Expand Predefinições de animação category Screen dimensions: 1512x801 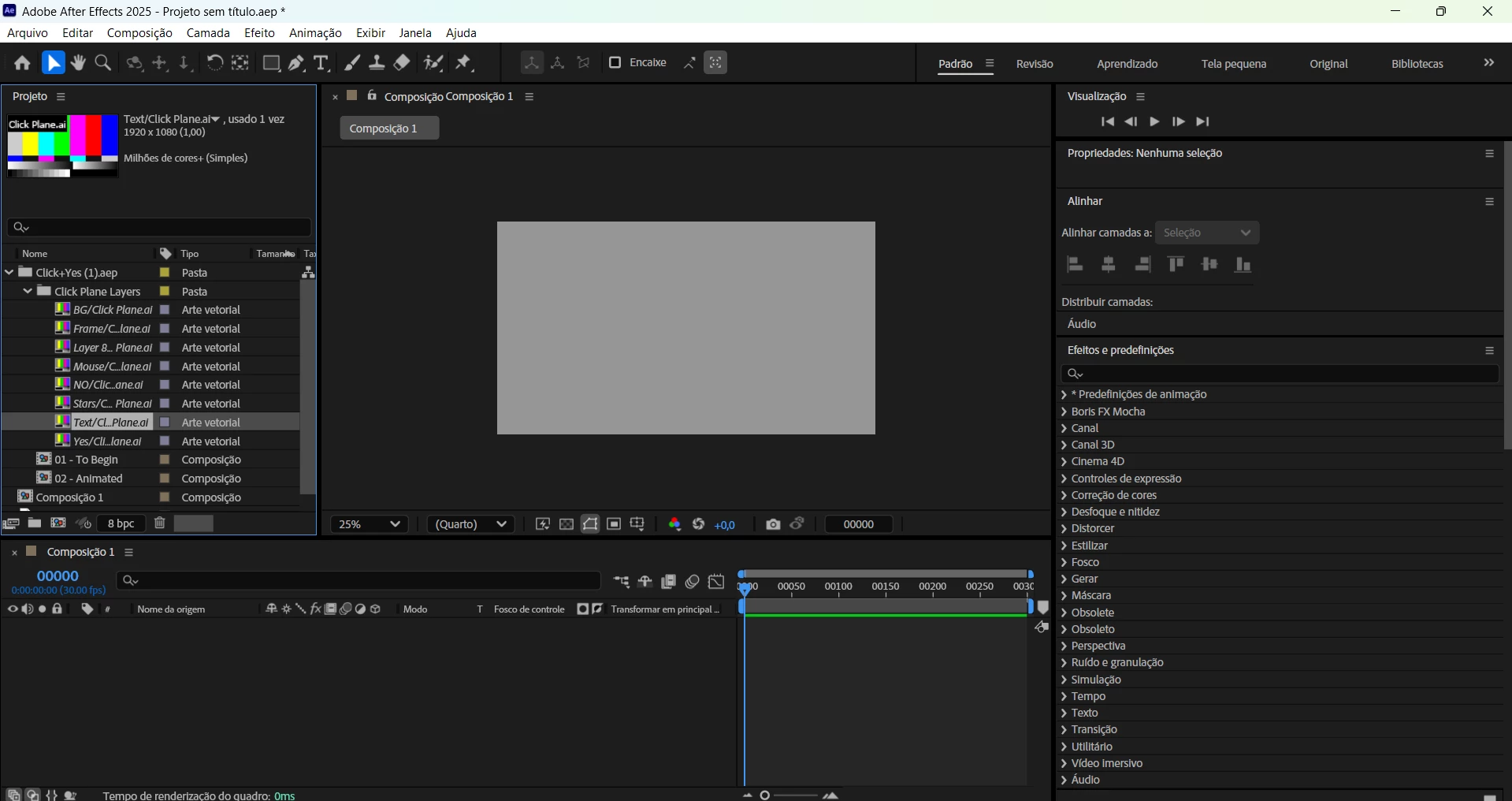[1064, 395]
